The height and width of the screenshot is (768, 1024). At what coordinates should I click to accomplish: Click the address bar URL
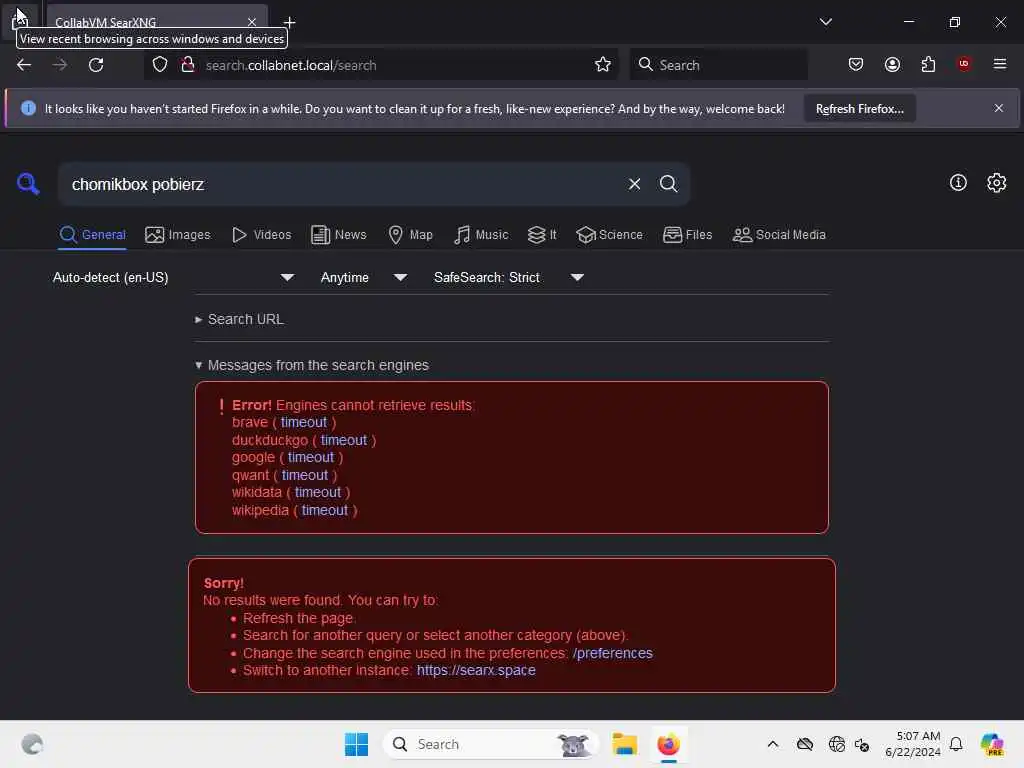[x=291, y=65]
